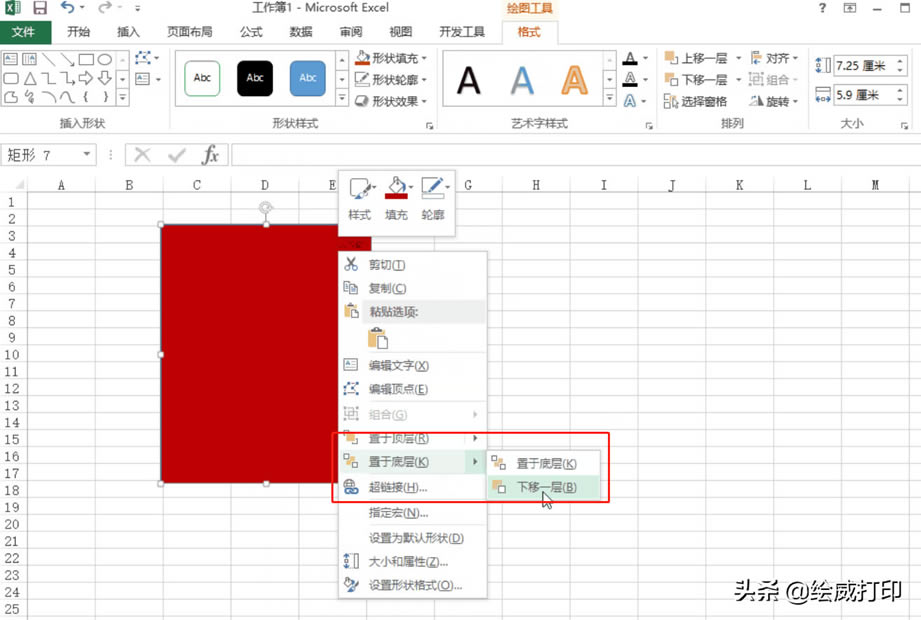The image size is (921, 620).
Task: Click the 对齐 (Align) button
Action: pyautogui.click(x=775, y=58)
